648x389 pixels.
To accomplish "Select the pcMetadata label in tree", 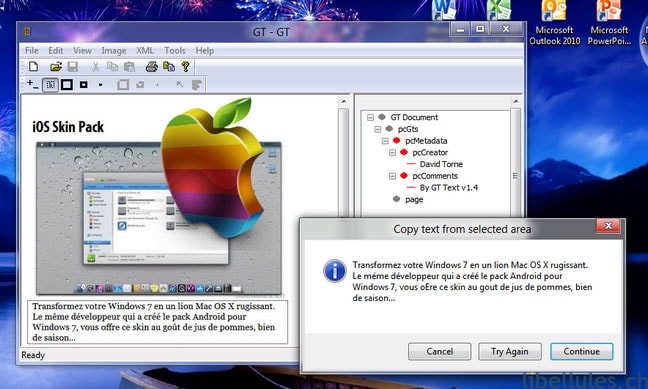I will click(x=426, y=141).
